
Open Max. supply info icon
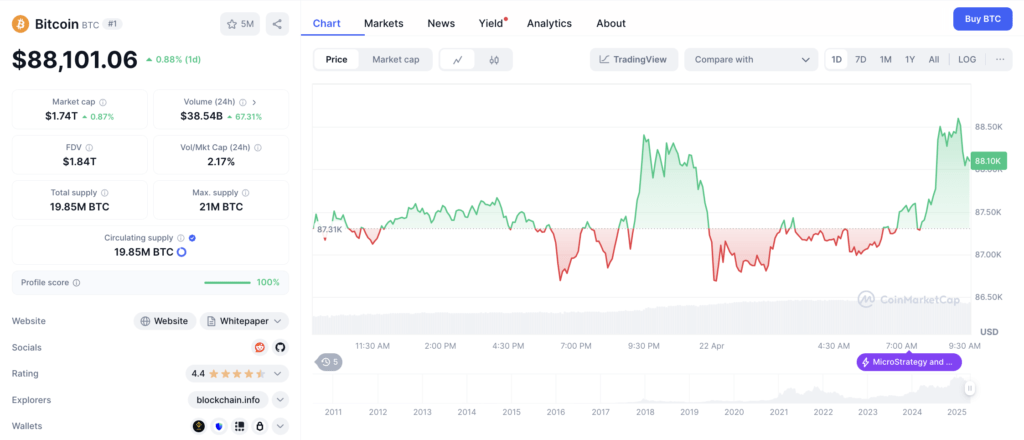pyautogui.click(x=246, y=193)
